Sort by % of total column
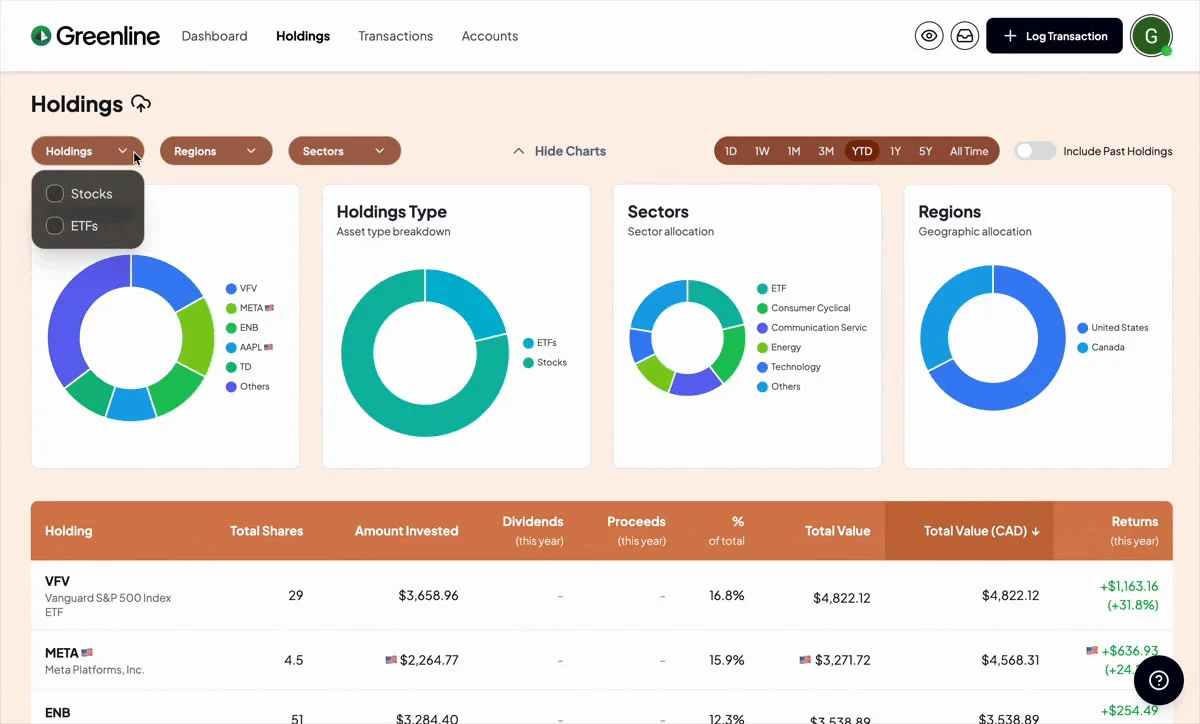The height and width of the screenshot is (724, 1200). pos(726,530)
